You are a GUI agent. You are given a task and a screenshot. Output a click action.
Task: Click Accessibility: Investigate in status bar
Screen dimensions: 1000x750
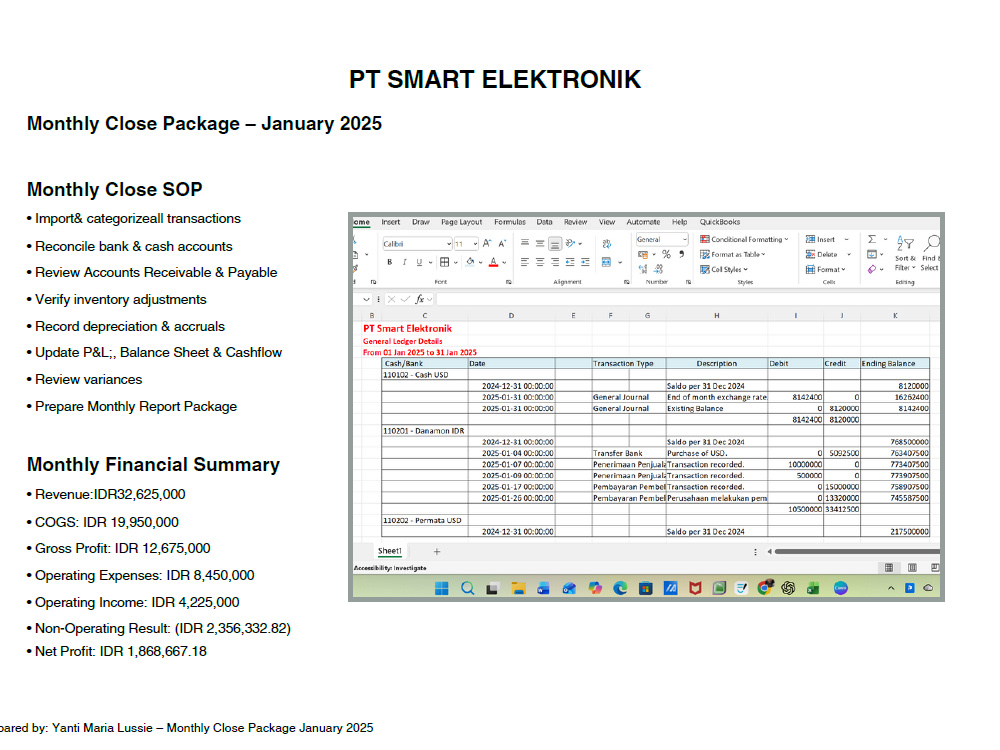(x=390, y=568)
